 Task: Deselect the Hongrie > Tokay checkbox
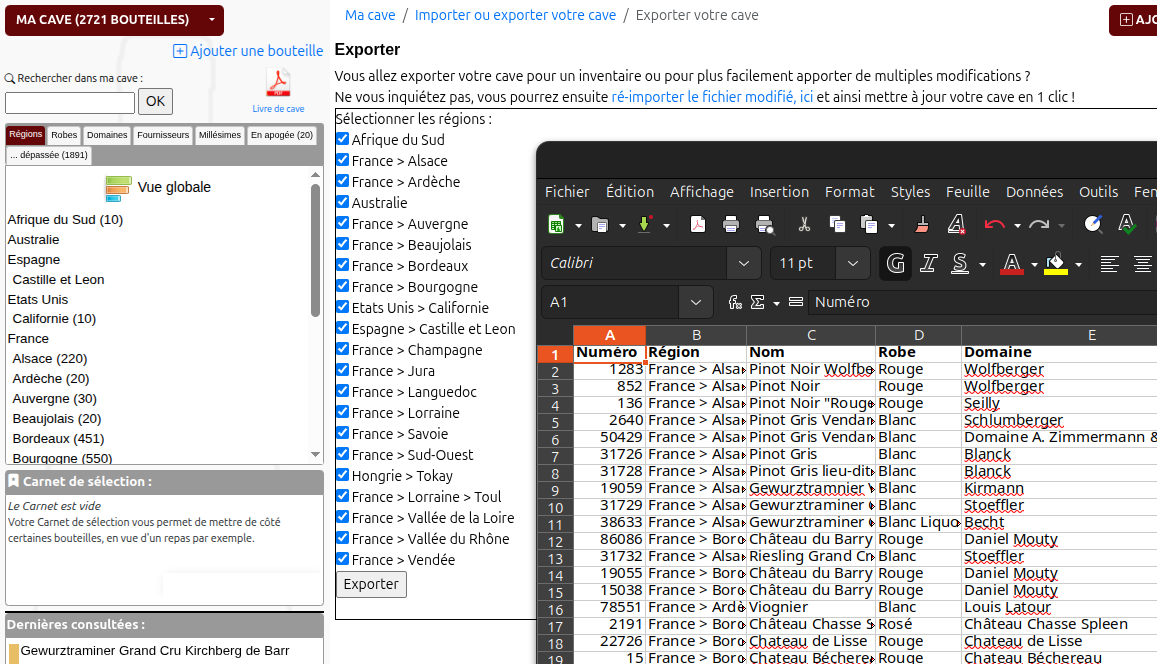pyautogui.click(x=342, y=476)
